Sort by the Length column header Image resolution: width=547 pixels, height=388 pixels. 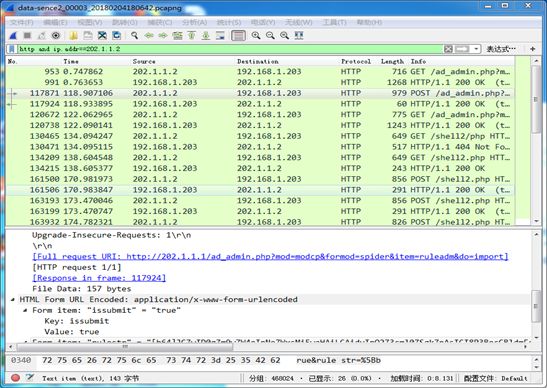point(392,61)
